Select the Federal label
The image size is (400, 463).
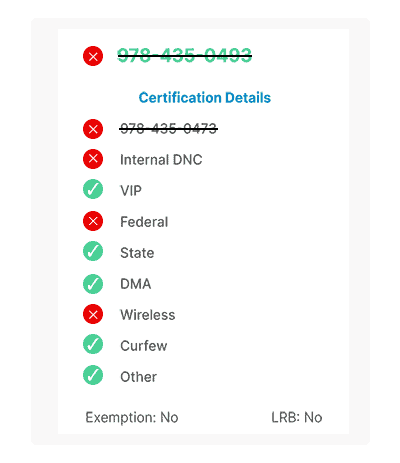pyautogui.click(x=144, y=222)
